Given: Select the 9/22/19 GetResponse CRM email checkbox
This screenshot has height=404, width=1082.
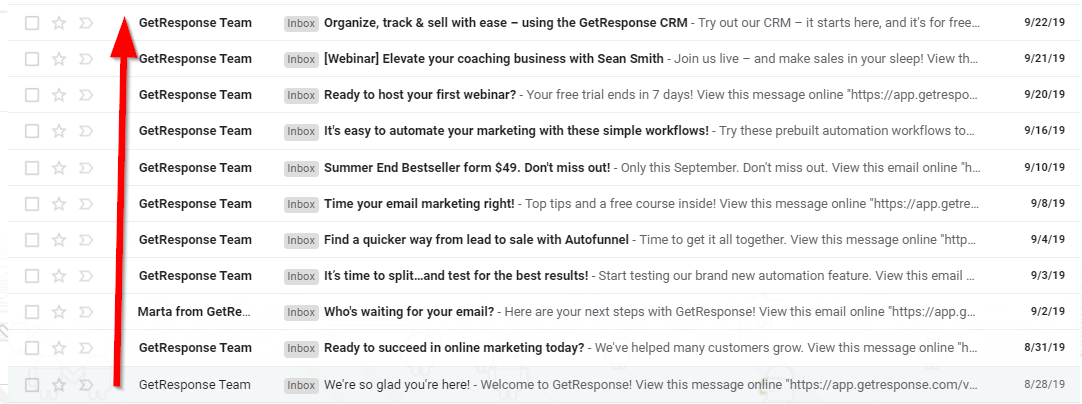Looking at the screenshot, I should click(x=32, y=22).
